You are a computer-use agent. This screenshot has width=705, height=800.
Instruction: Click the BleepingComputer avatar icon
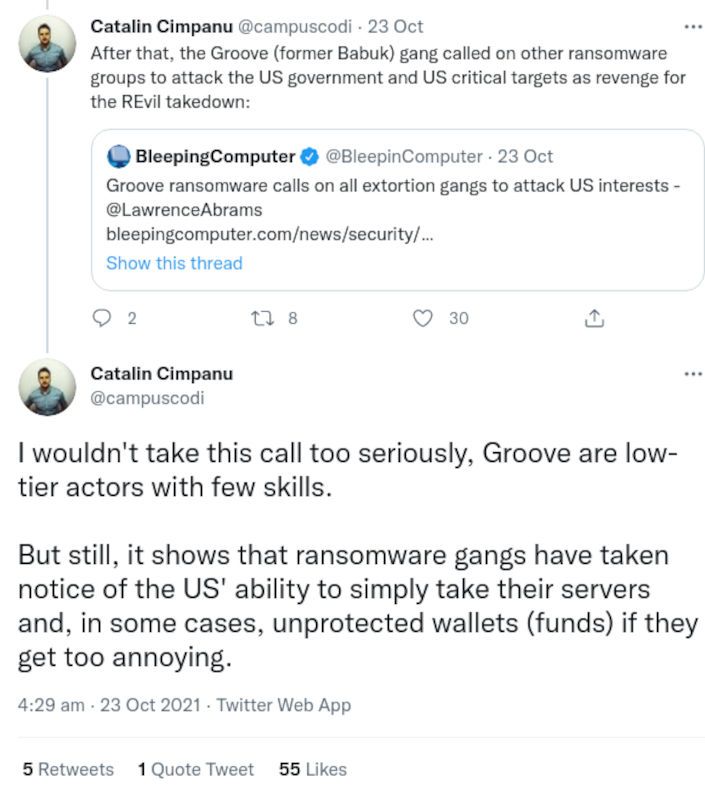click(119, 156)
